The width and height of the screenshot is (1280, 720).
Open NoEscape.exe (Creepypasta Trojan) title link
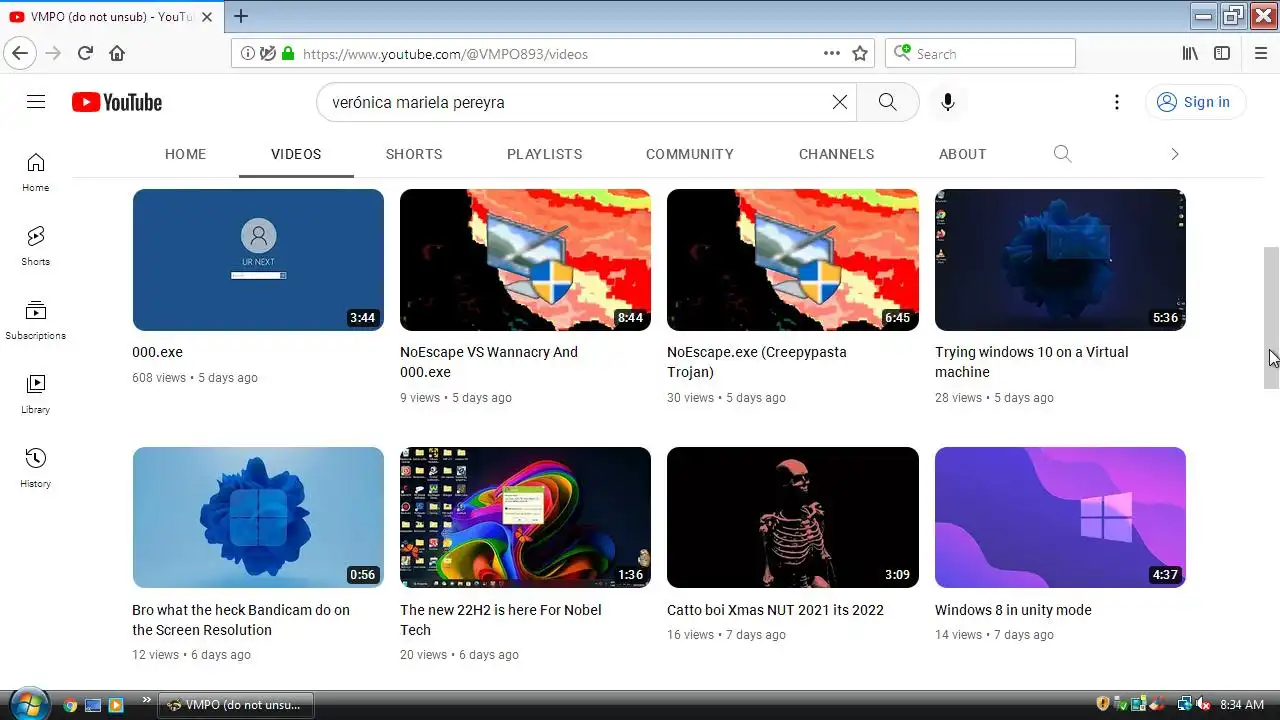(x=757, y=362)
